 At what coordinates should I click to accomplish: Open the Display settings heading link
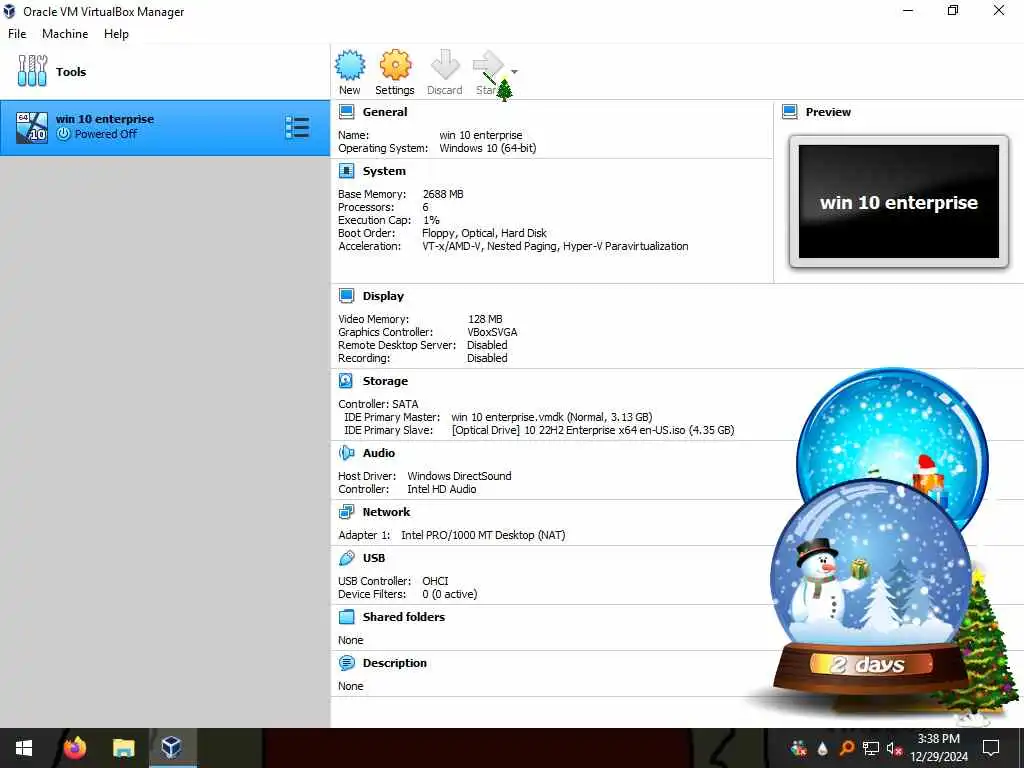click(x=383, y=296)
